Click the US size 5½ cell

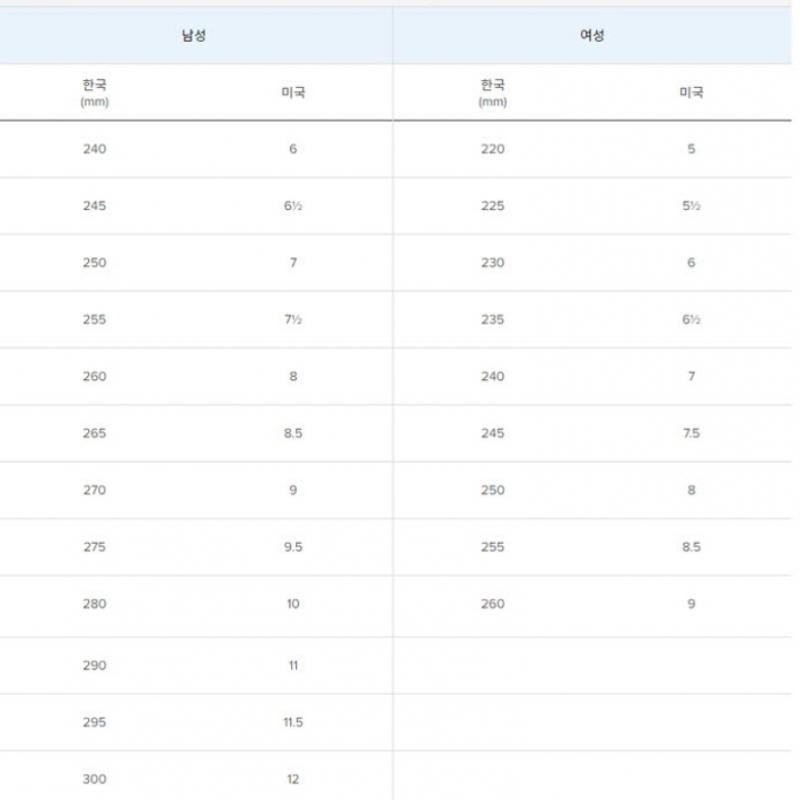pos(691,206)
